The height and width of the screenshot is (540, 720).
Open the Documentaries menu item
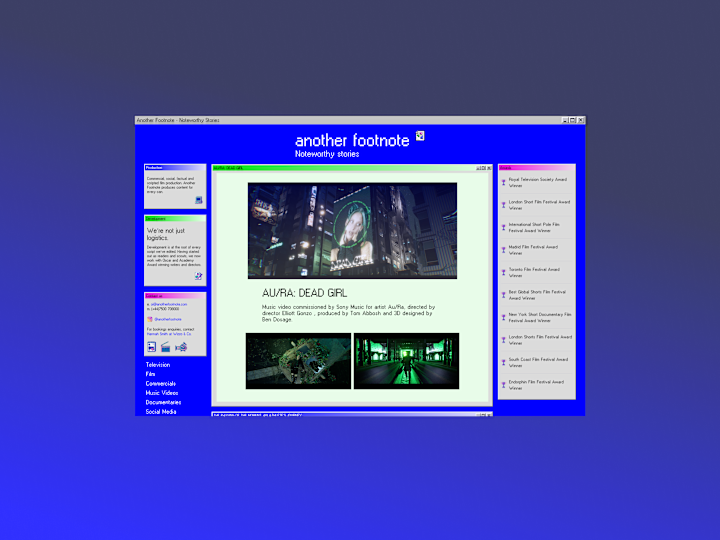point(163,402)
